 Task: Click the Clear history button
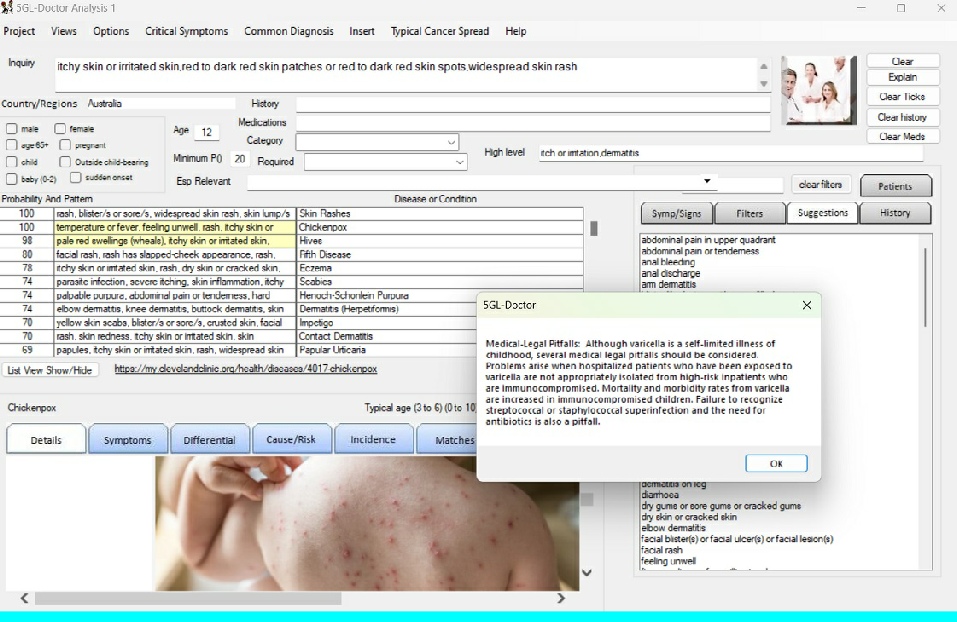click(902, 117)
